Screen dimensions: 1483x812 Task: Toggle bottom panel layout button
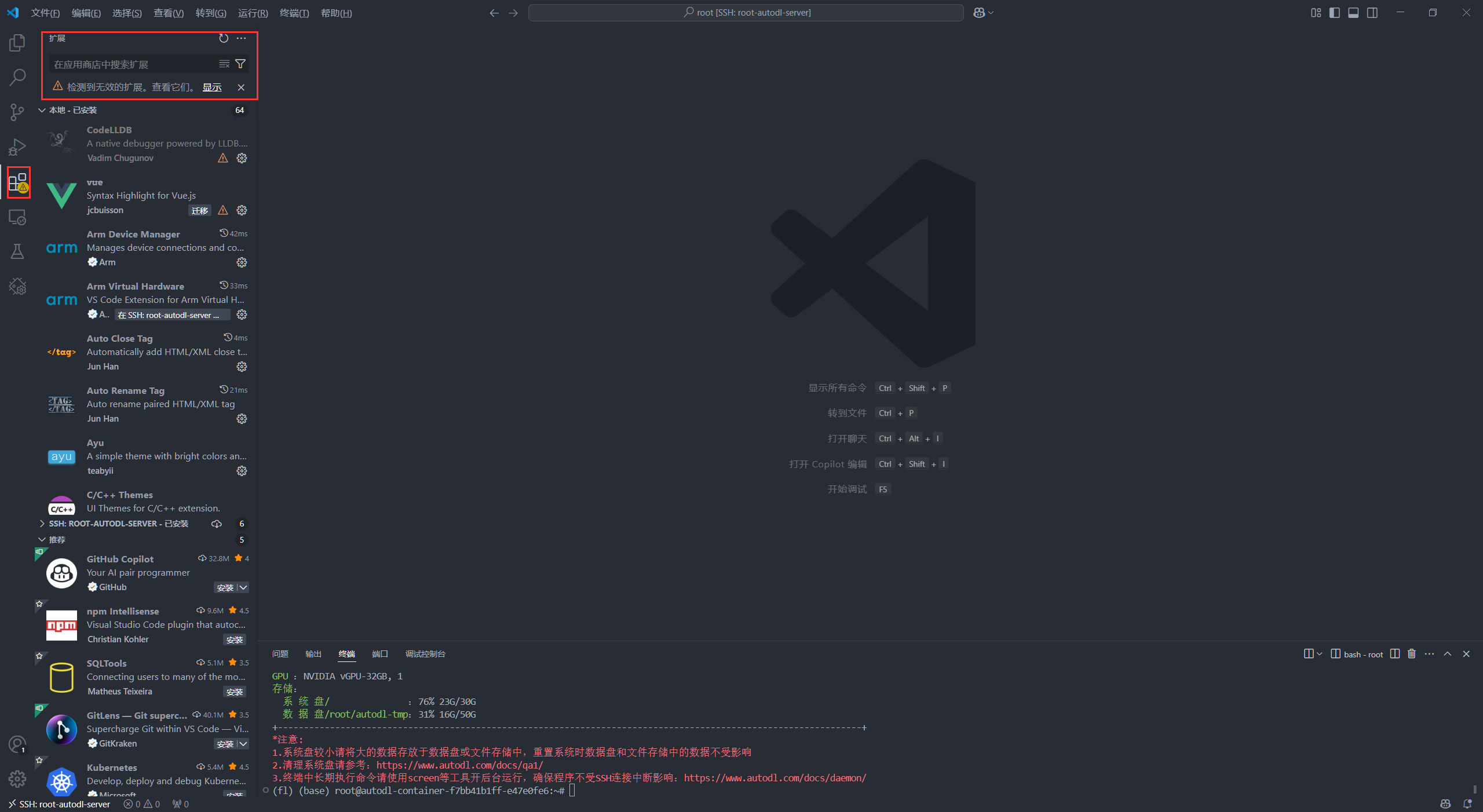(x=1353, y=13)
